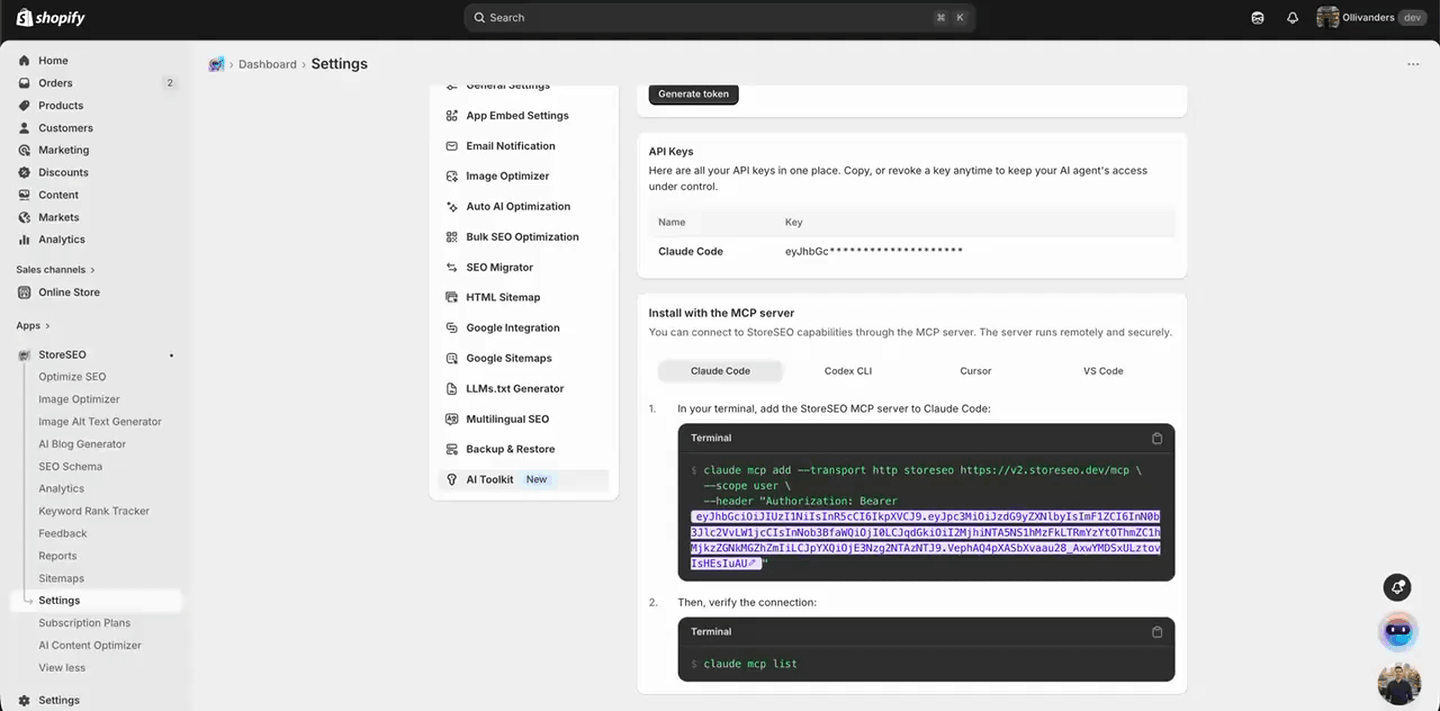Open Backup & Restore settings
This screenshot has width=1440, height=711.
(510, 449)
